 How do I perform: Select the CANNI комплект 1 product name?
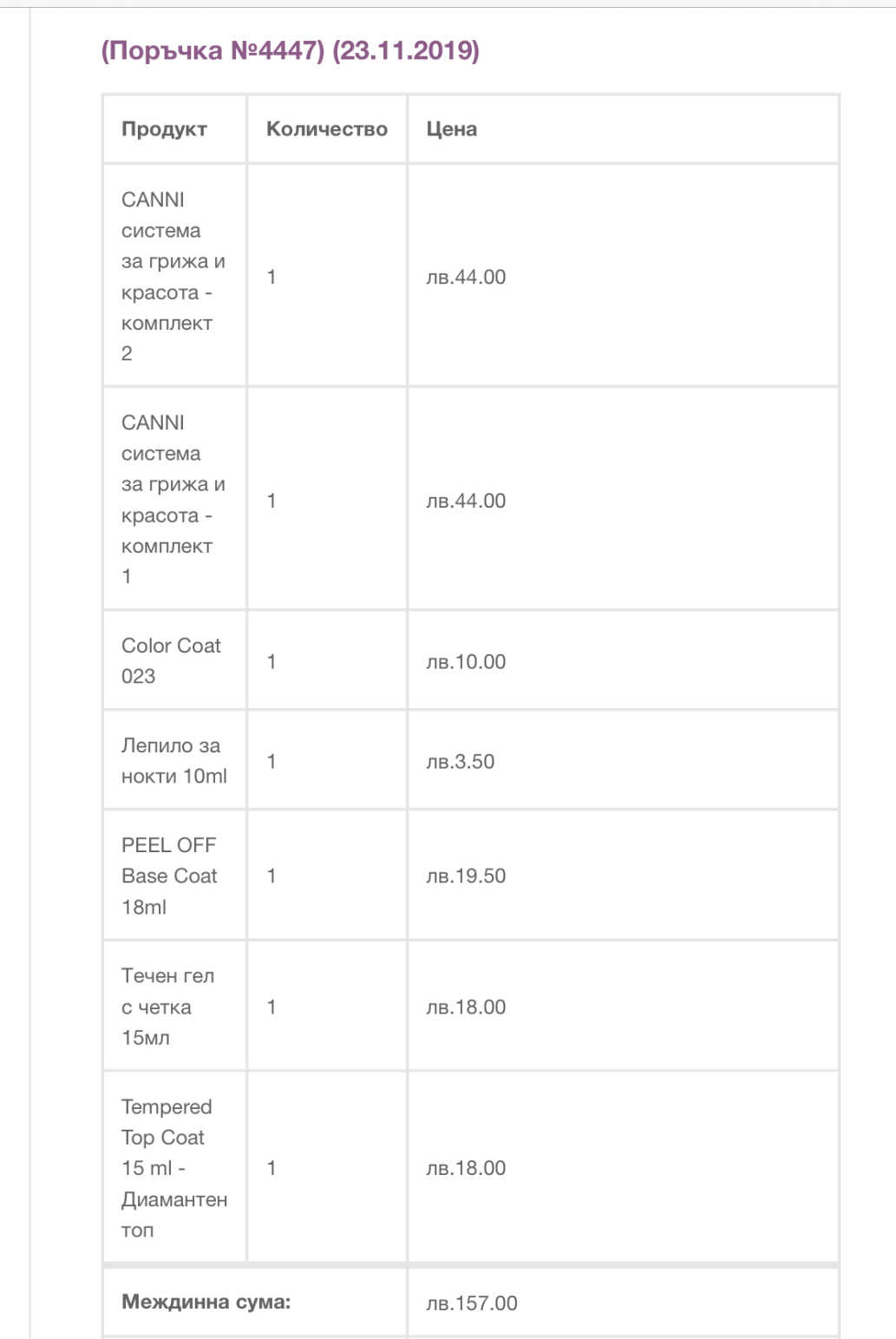pos(172,499)
